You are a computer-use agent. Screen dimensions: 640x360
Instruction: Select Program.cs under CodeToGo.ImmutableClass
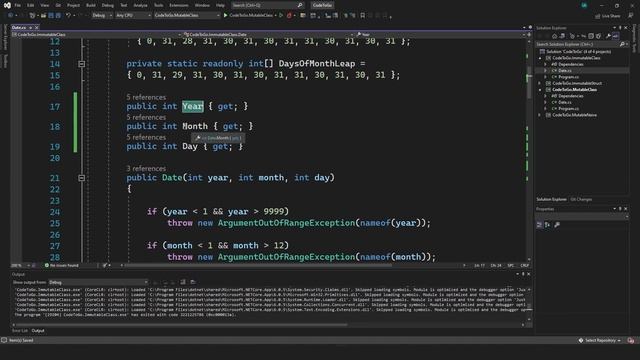568,77
